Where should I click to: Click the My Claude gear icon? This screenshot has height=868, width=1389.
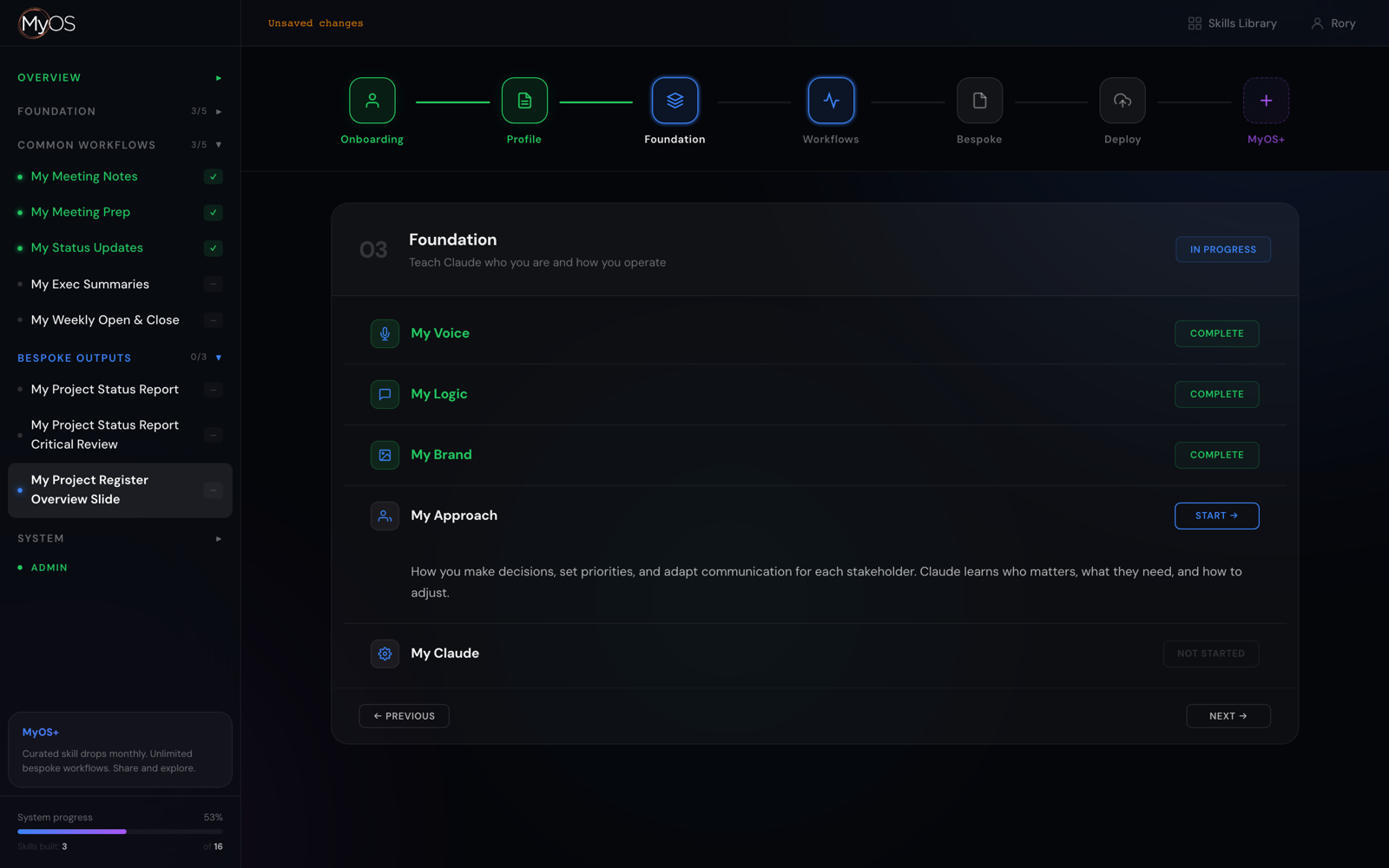point(385,654)
